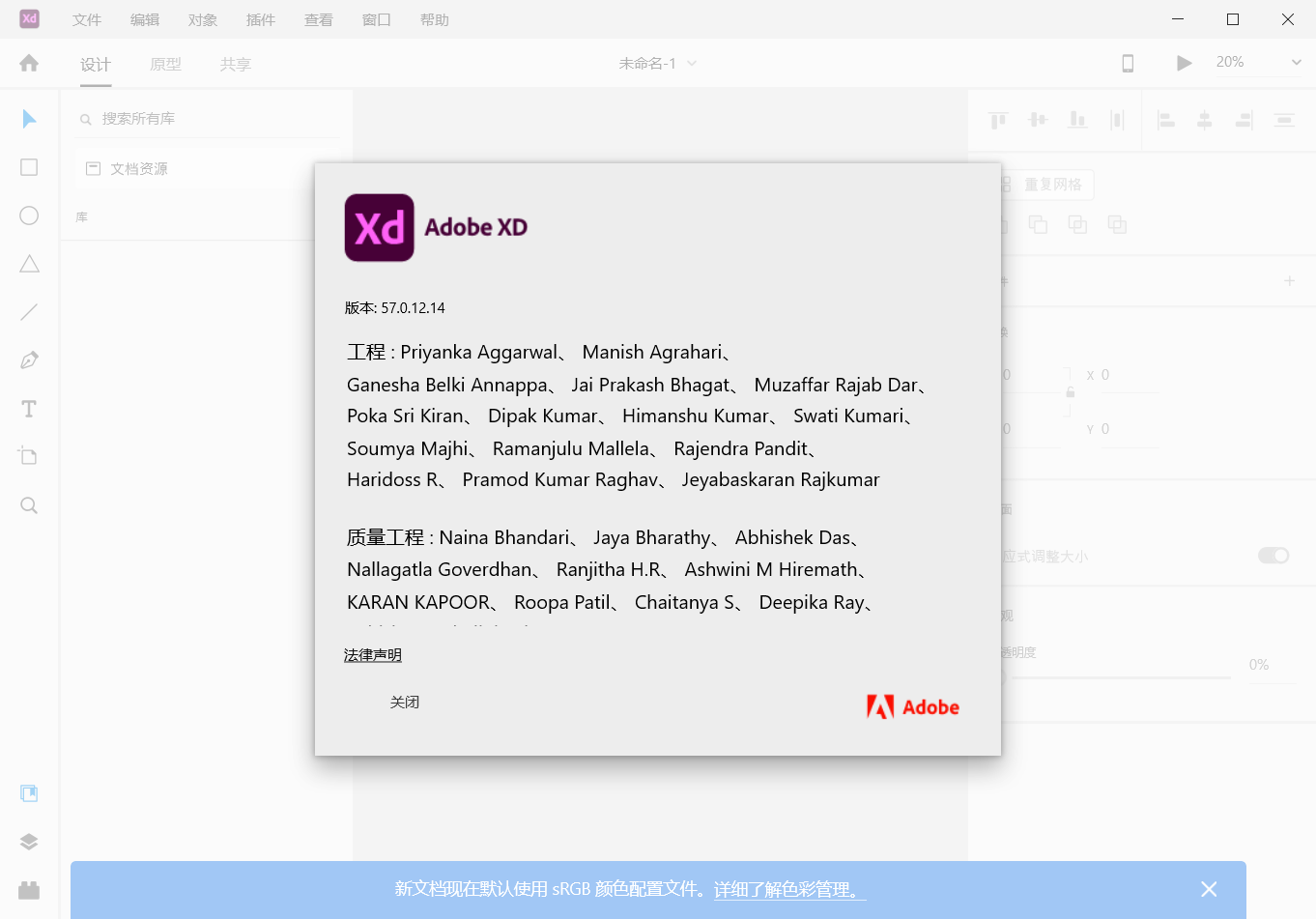Open the Layers panel icon

tap(29, 842)
